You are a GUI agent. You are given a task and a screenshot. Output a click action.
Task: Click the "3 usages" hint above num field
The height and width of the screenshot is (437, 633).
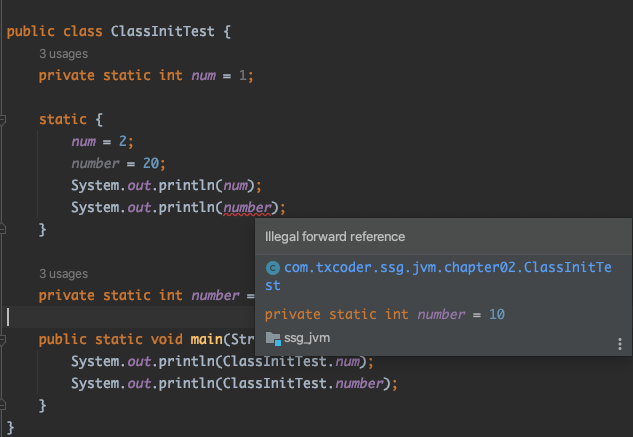[x=63, y=52]
